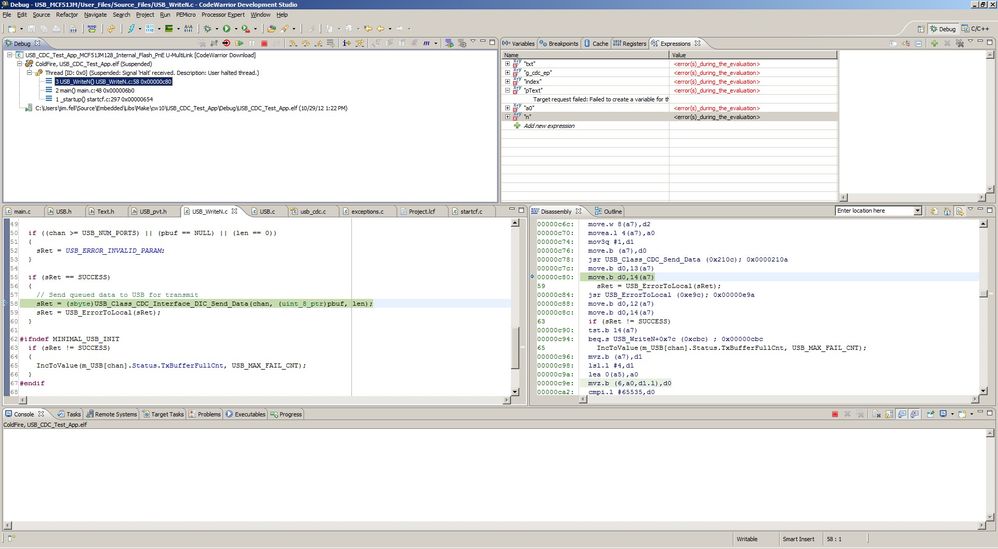Open the Refactor menu
Image resolution: width=998 pixels, height=549 pixels.
(x=67, y=15)
